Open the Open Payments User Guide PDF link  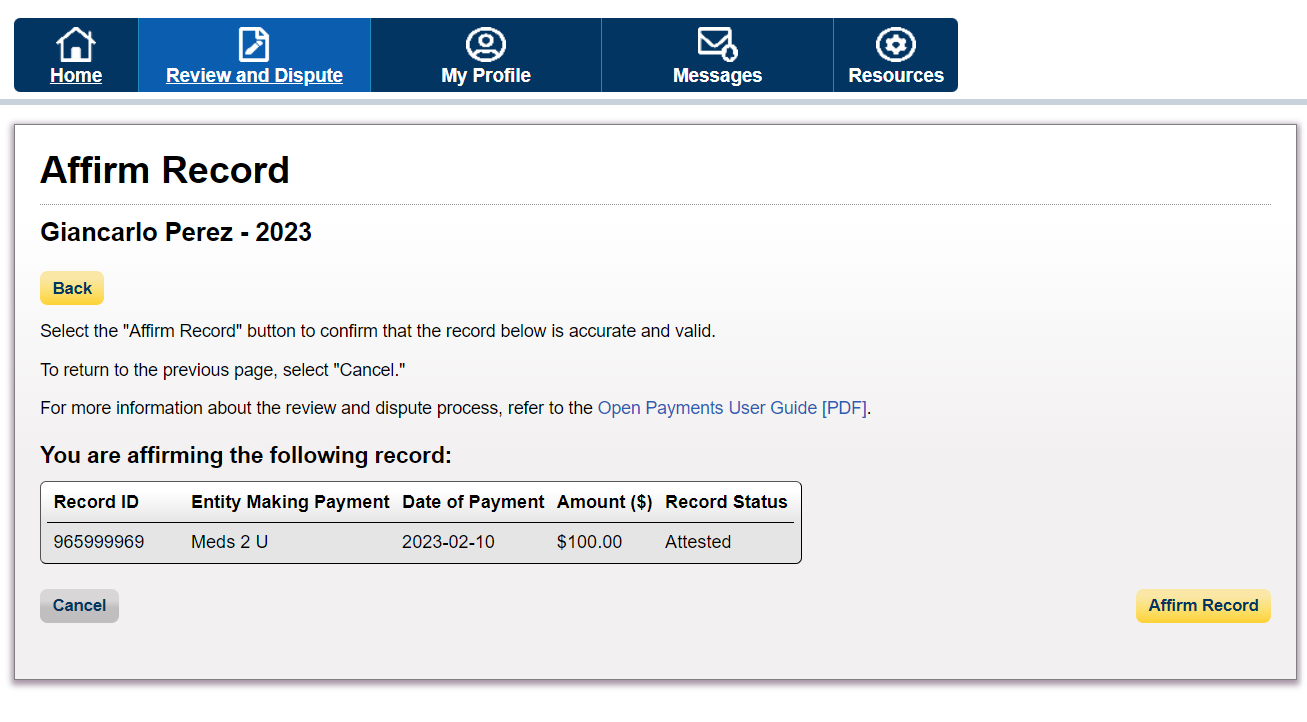coord(732,408)
